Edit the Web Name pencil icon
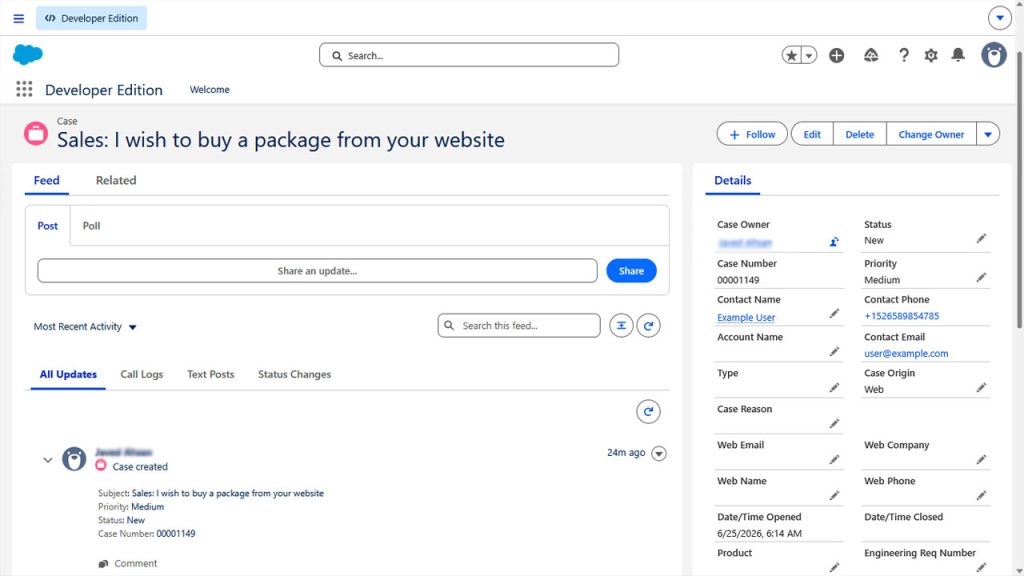Screen dimensions: 1024x576 click(x=834, y=496)
